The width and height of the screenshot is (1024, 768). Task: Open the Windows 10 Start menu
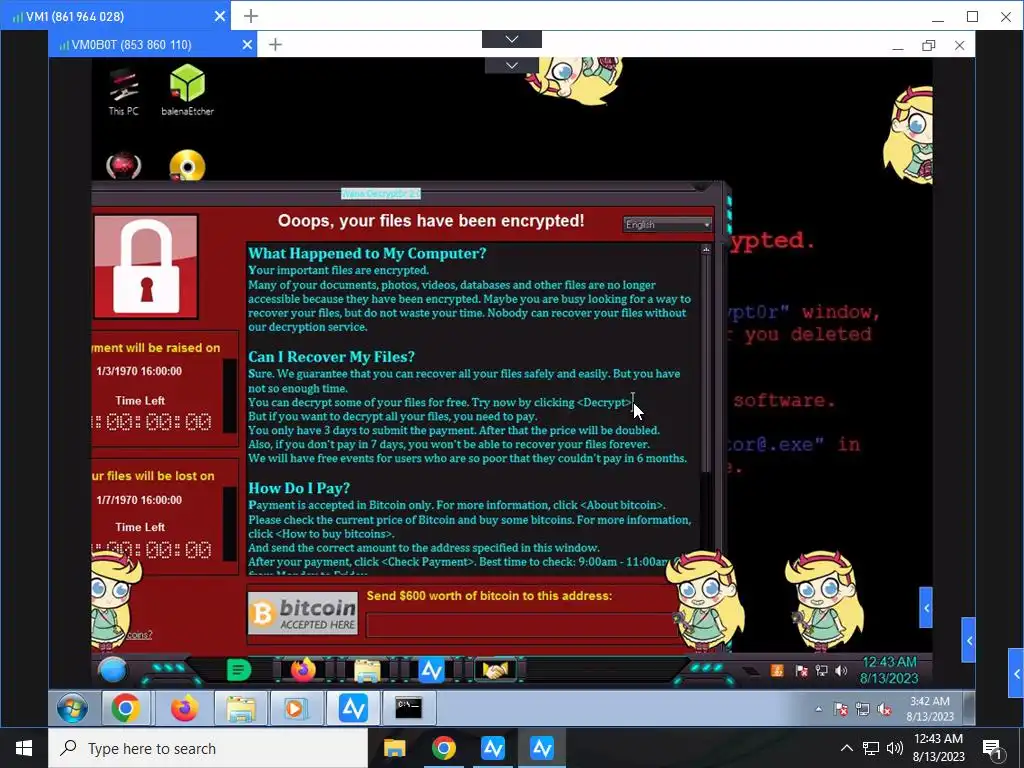(24, 748)
